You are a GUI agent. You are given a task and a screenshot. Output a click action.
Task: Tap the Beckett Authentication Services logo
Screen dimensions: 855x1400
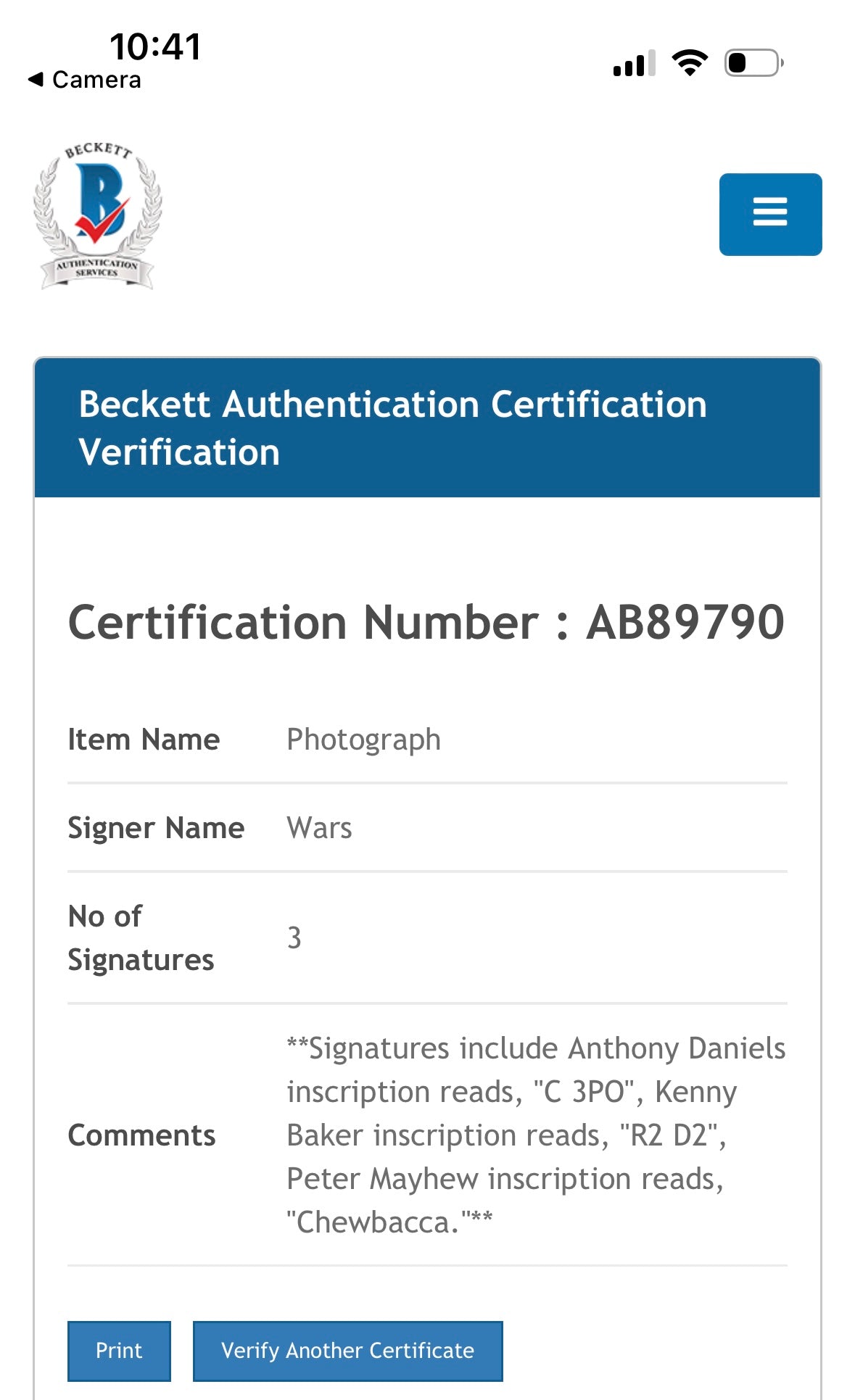click(97, 215)
